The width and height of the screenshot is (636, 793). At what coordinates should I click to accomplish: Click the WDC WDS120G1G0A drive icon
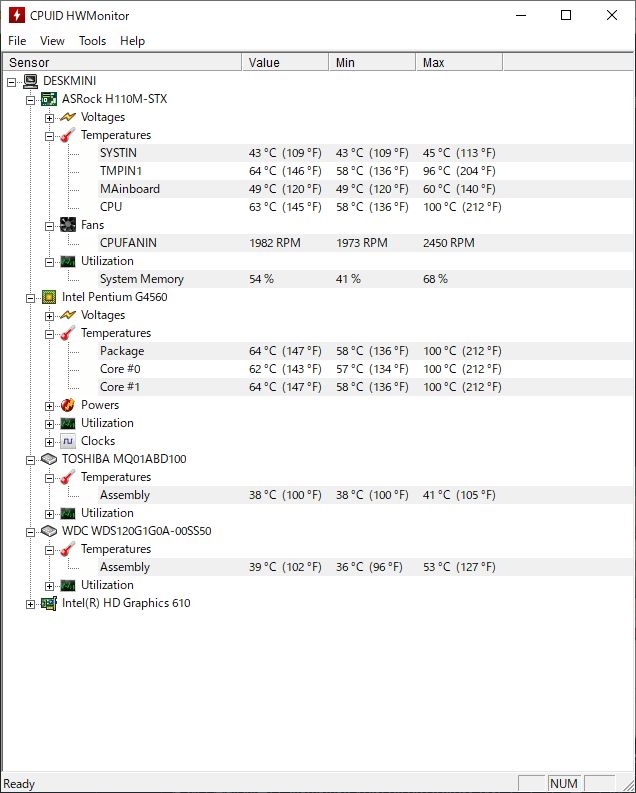point(49,531)
